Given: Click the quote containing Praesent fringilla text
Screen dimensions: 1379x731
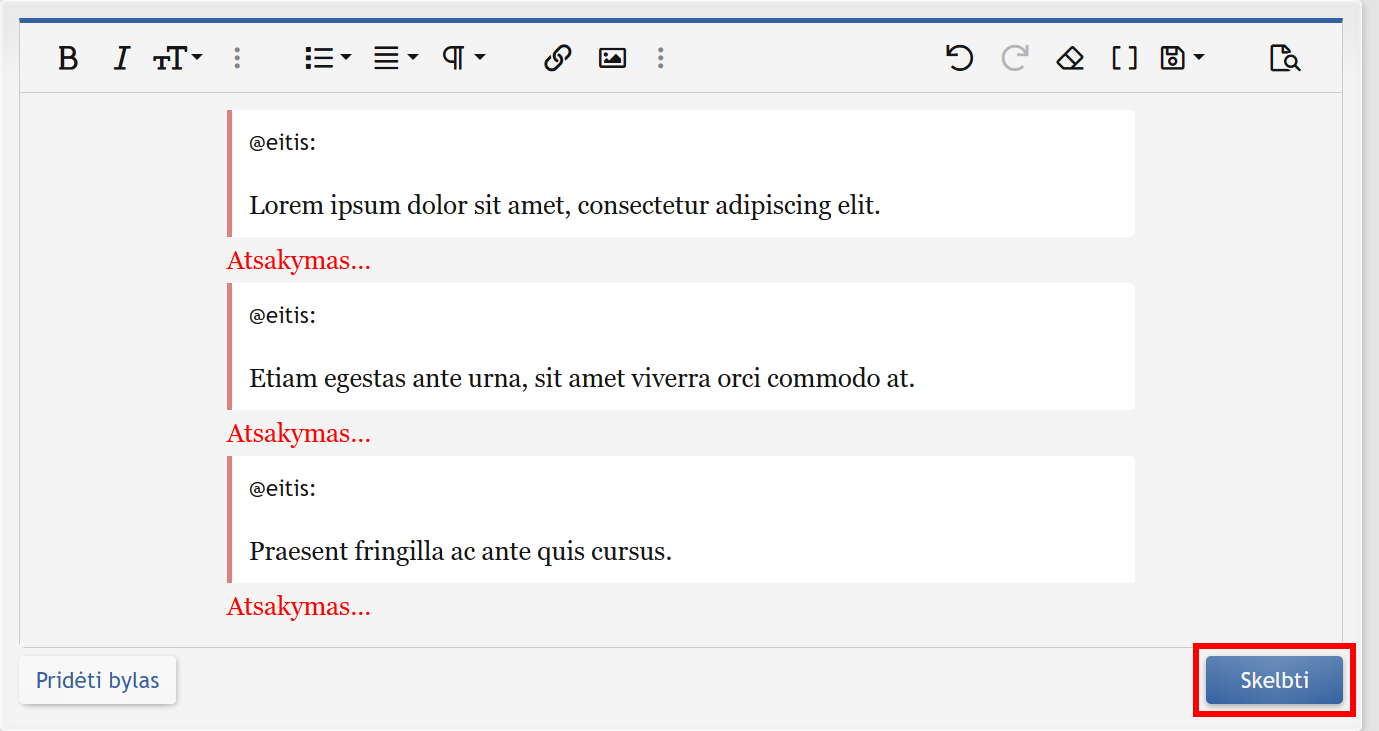Looking at the screenshot, I should point(681,520).
